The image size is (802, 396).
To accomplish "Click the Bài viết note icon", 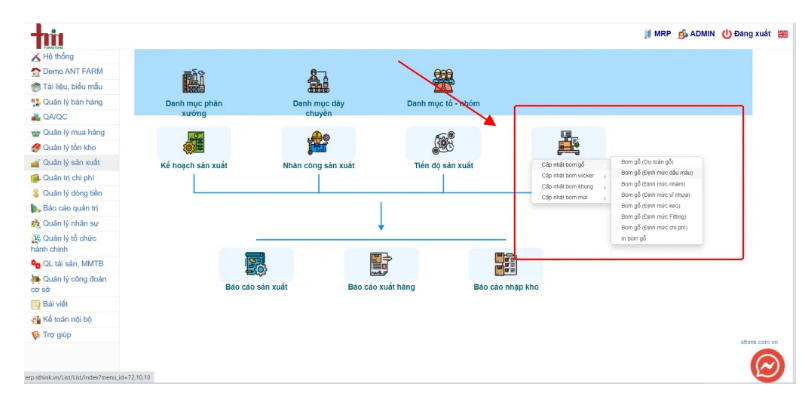I will coord(36,304).
